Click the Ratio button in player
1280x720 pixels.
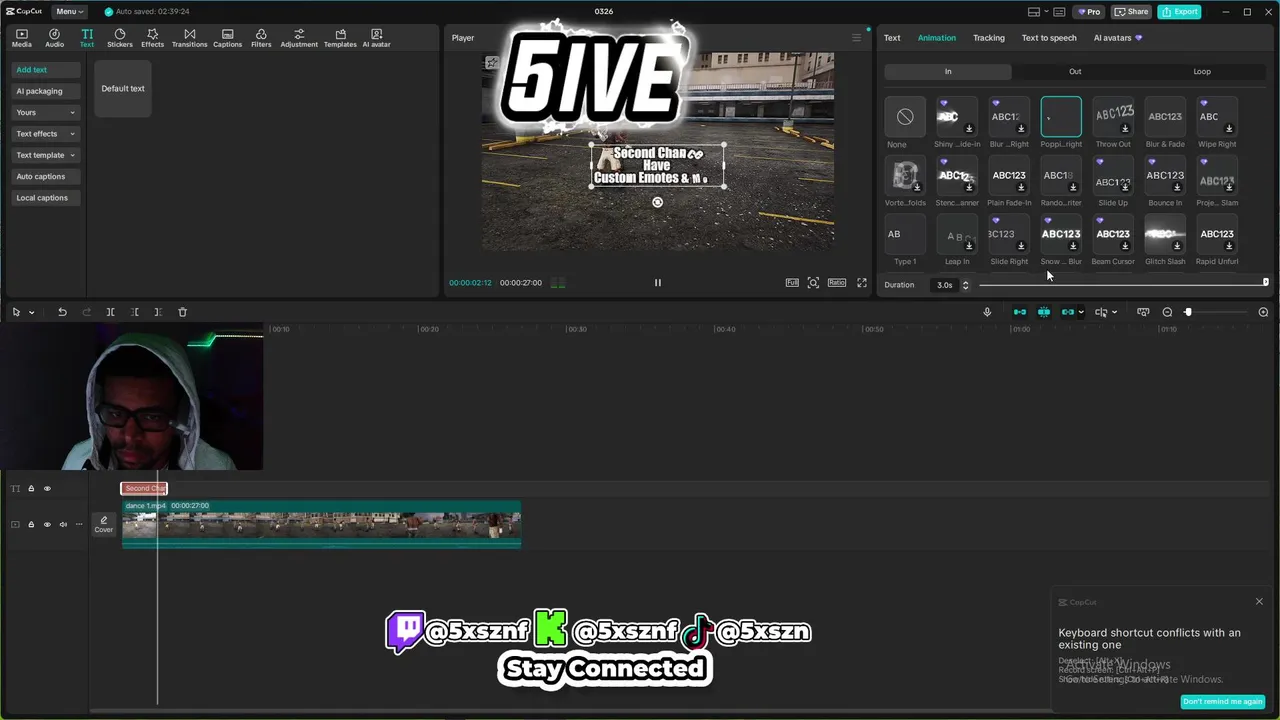coord(837,283)
